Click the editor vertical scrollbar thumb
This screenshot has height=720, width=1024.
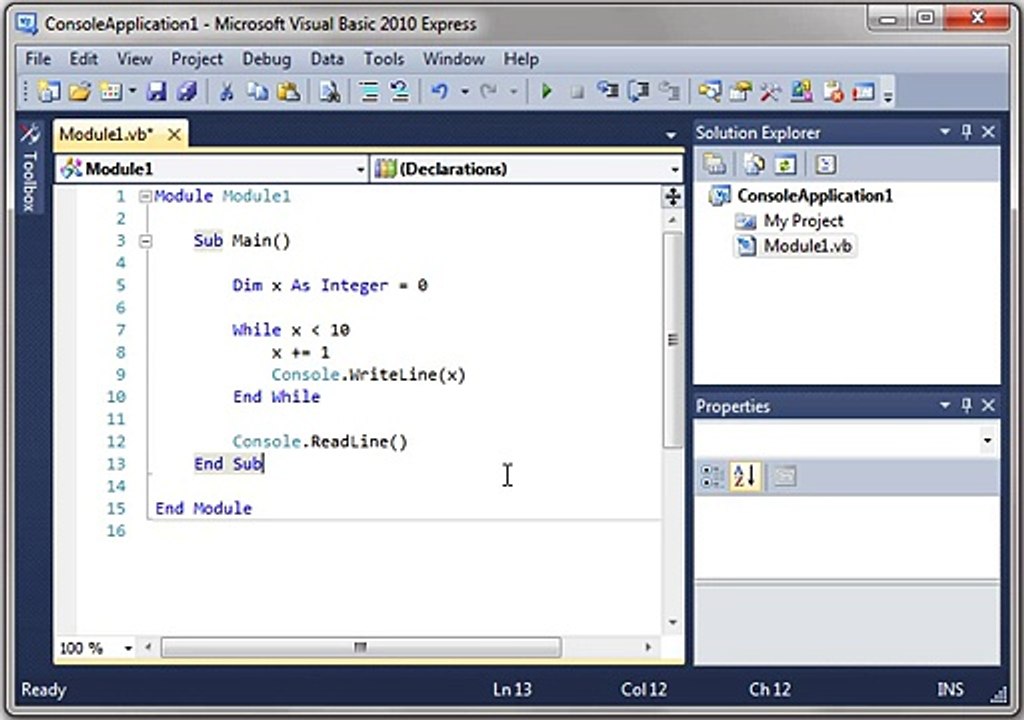673,340
